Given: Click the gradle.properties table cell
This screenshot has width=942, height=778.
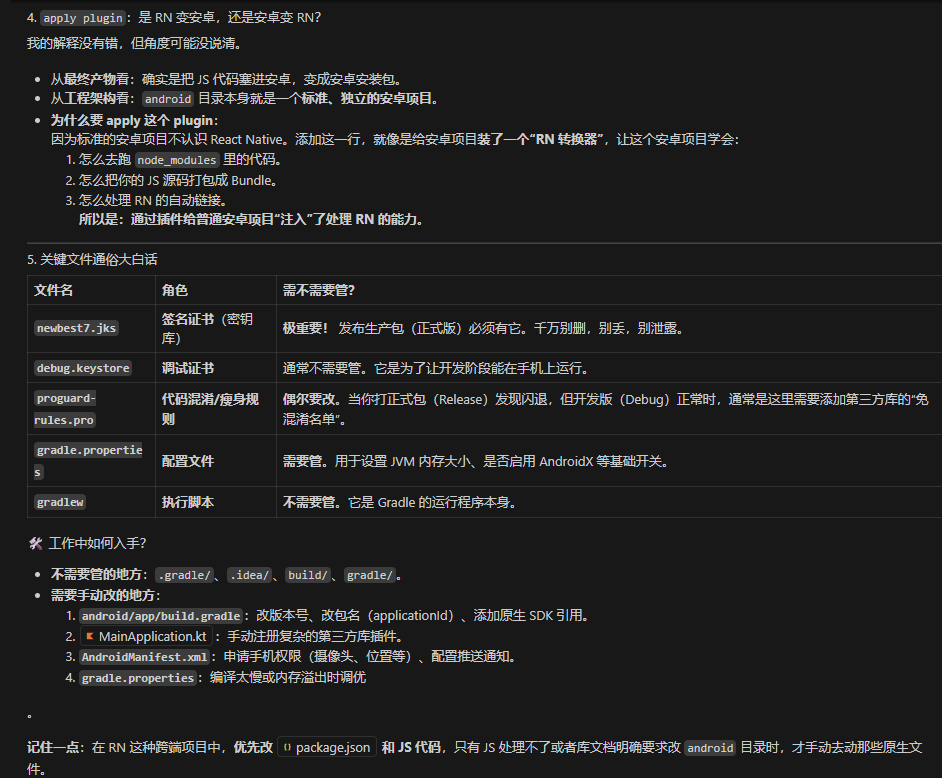Looking at the screenshot, I should click(x=91, y=461).
